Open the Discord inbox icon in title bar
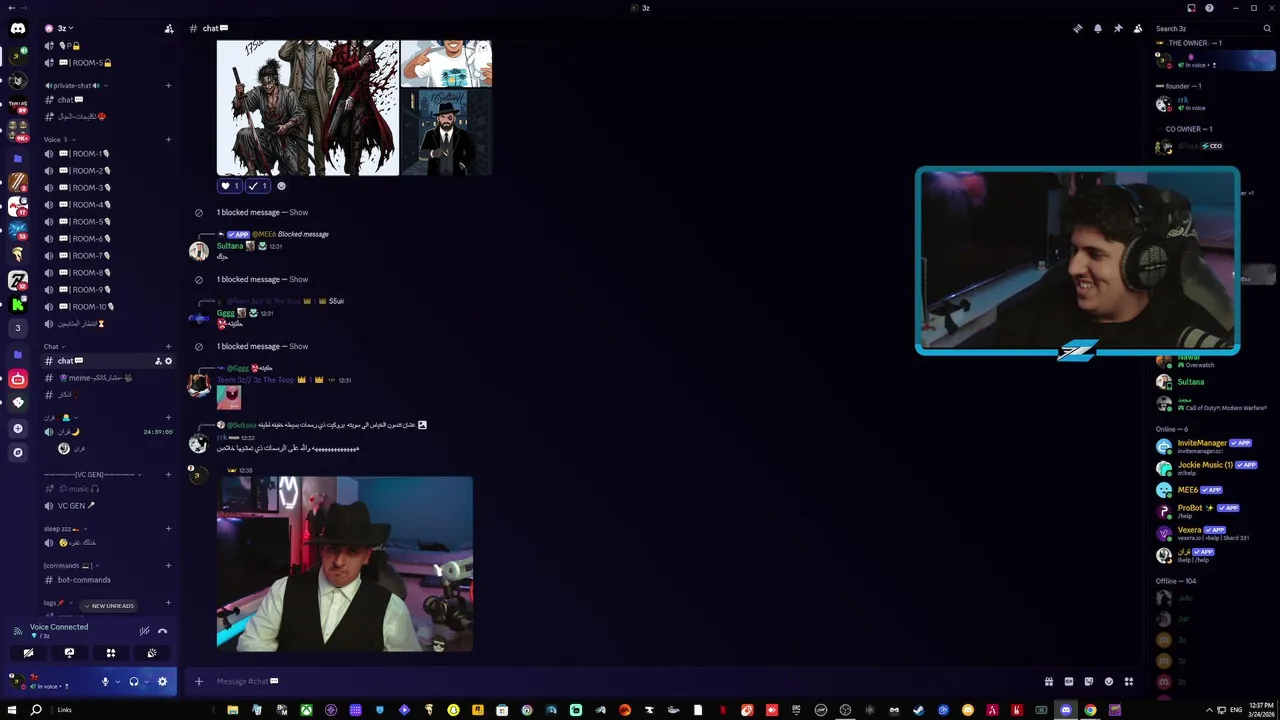The image size is (1280, 720). point(1191,8)
